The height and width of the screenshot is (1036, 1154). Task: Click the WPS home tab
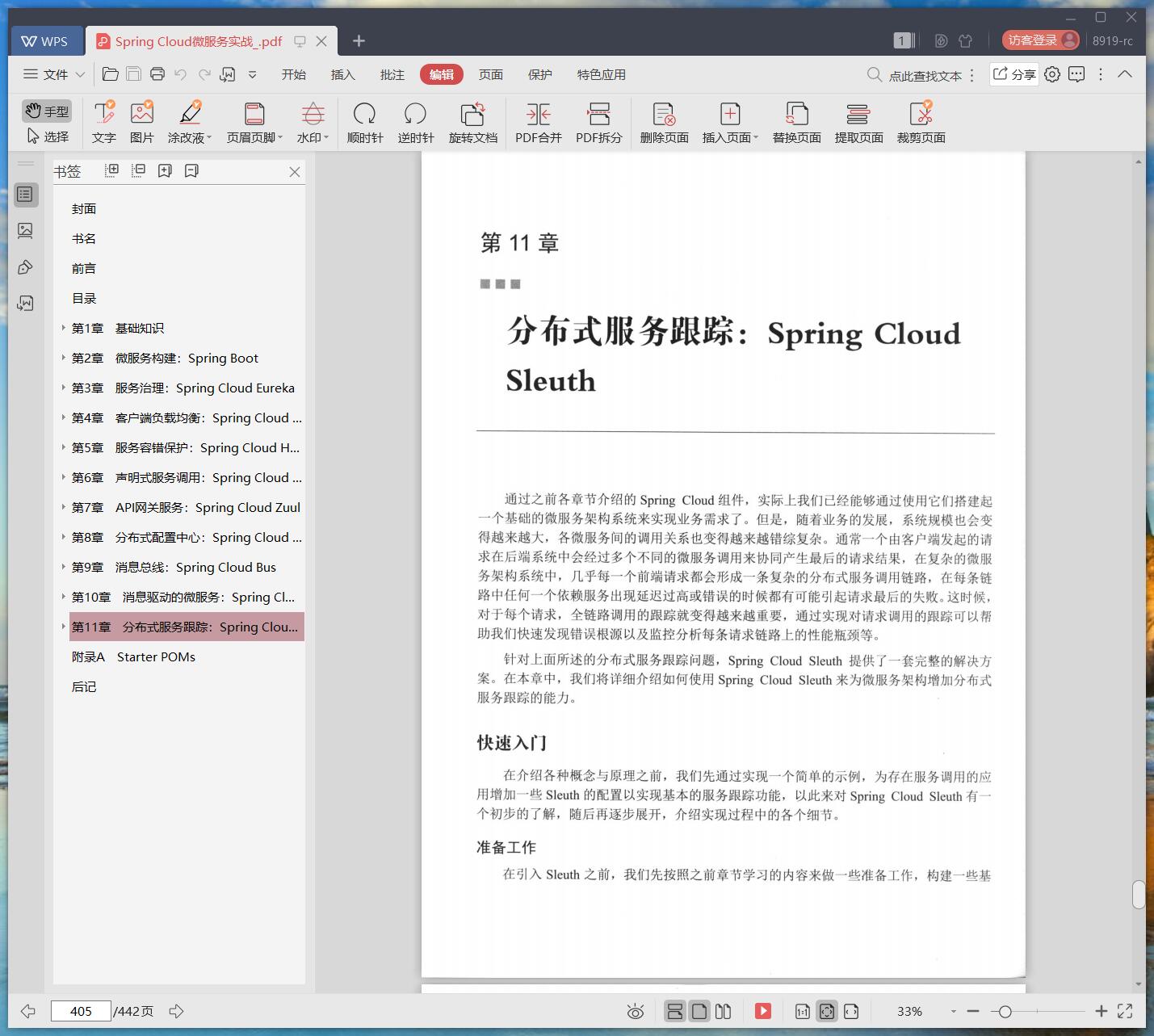[46, 41]
